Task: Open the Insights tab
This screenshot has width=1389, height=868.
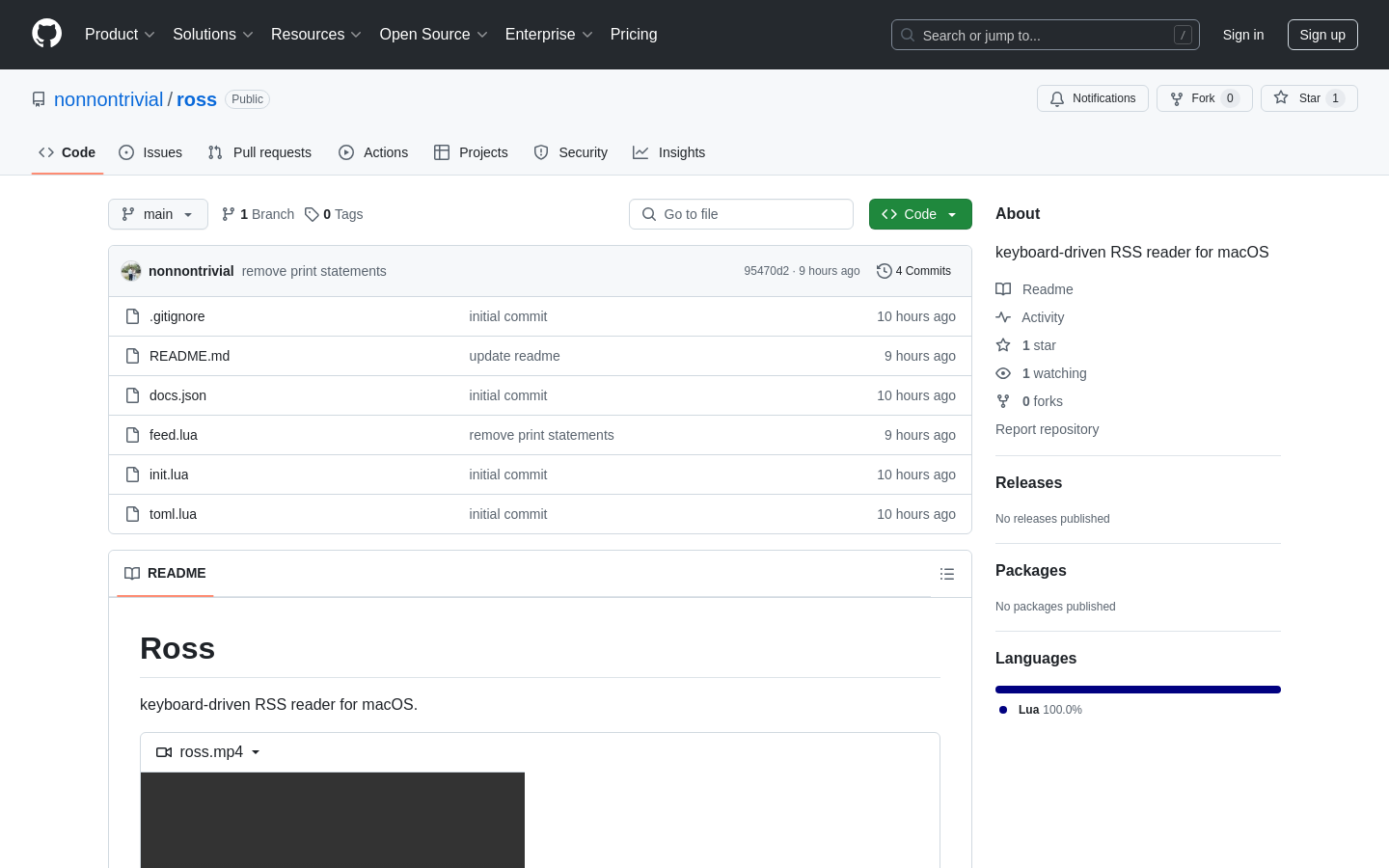Action: click(669, 152)
